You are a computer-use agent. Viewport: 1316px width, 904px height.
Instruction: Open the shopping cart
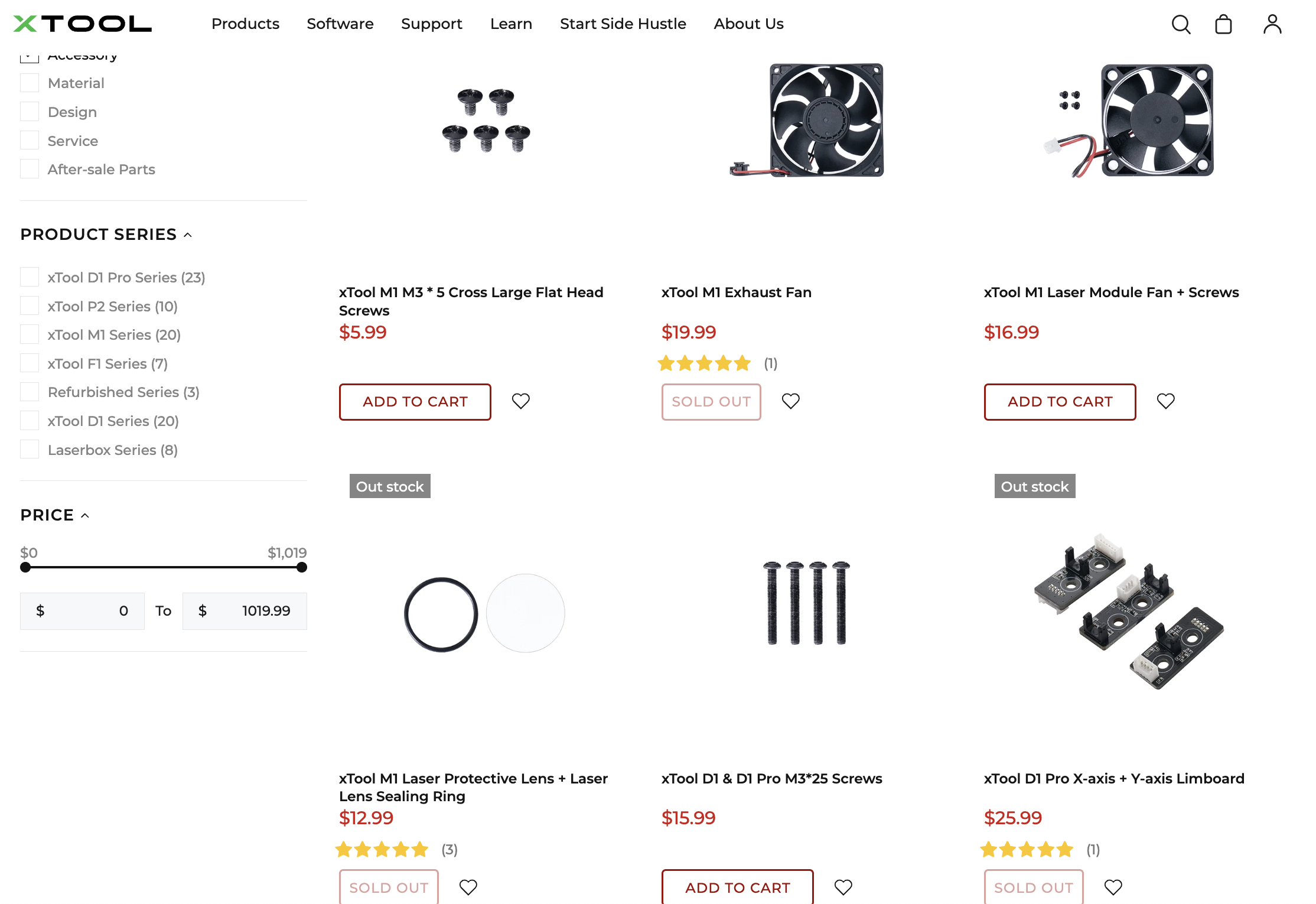click(1224, 24)
